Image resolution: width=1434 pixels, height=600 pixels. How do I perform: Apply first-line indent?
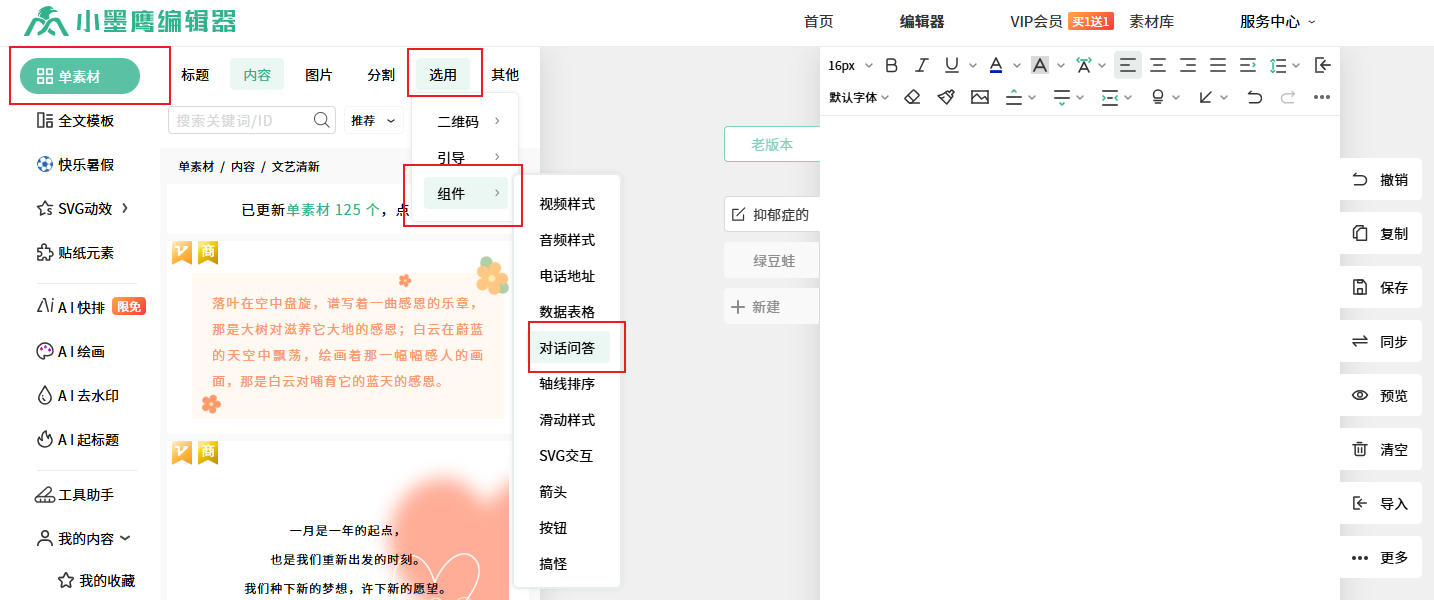(1248, 65)
